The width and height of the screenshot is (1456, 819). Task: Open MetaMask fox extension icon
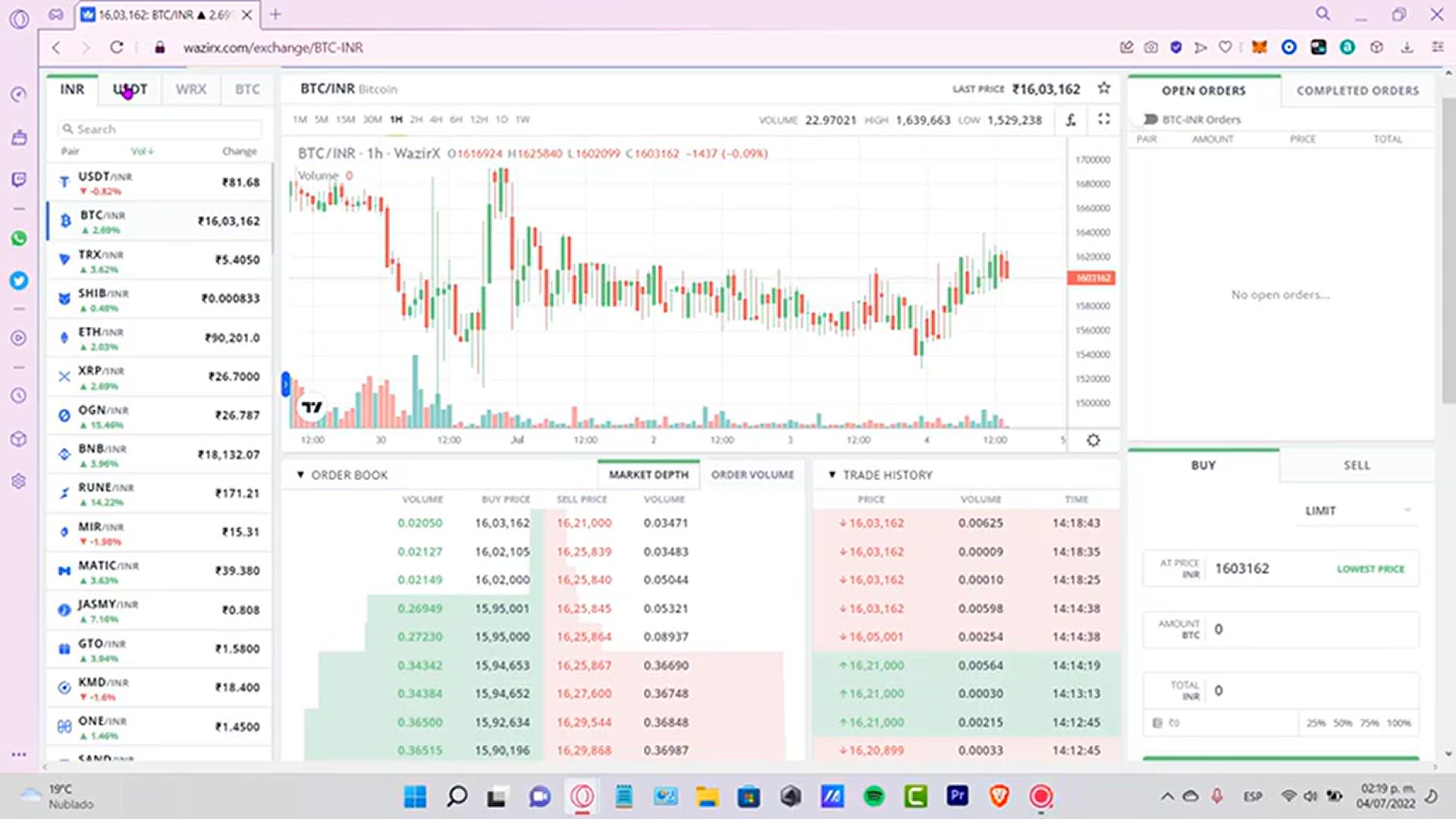coord(1259,47)
